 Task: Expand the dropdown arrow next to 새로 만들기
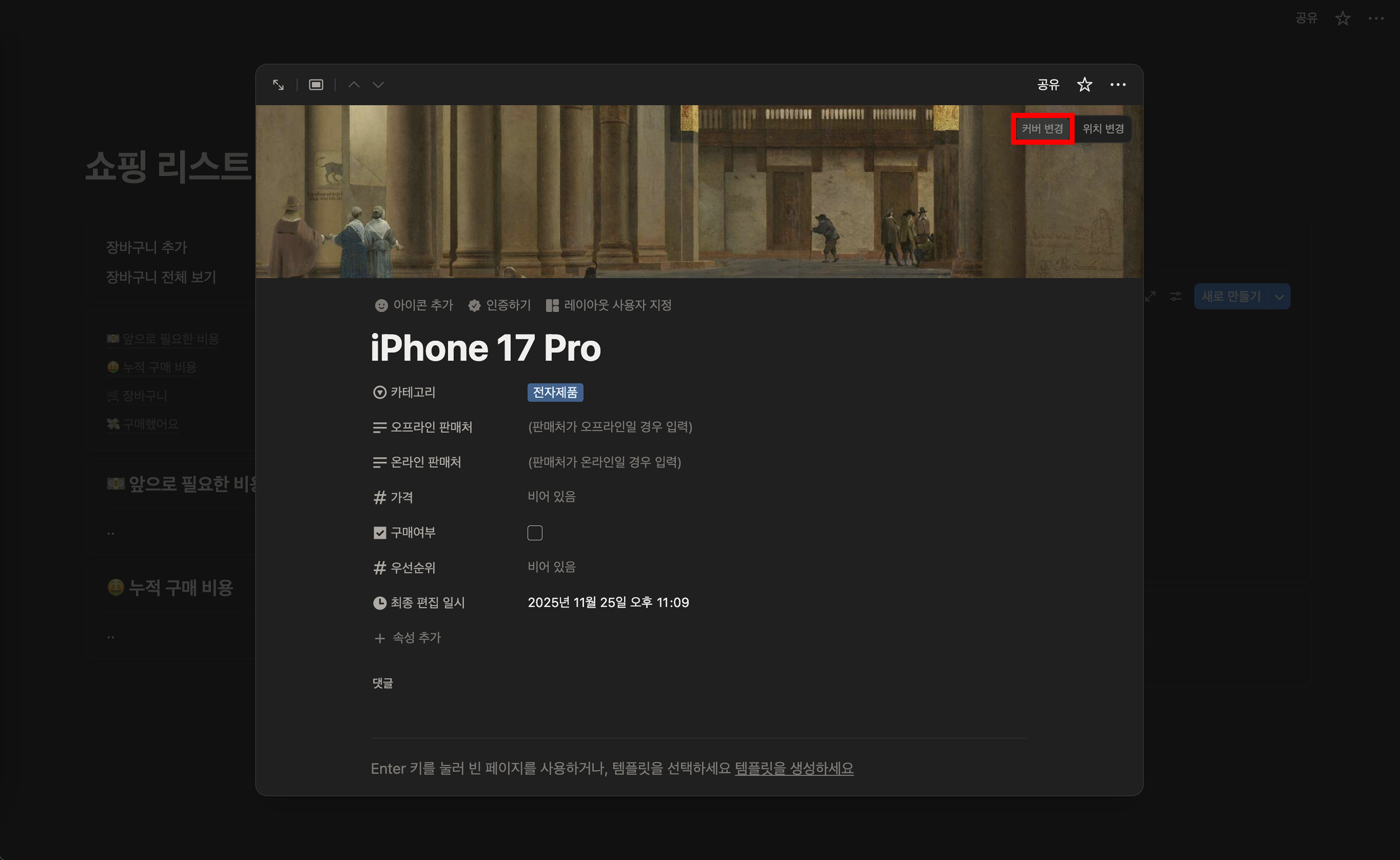[x=1279, y=297]
